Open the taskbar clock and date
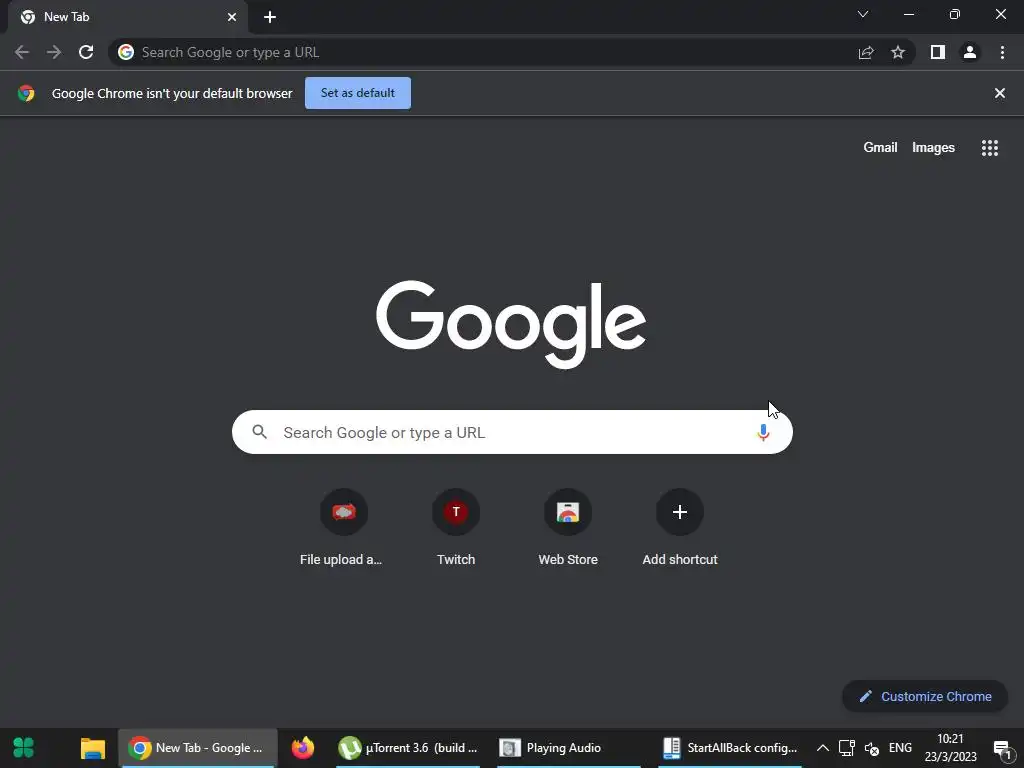 coord(950,748)
